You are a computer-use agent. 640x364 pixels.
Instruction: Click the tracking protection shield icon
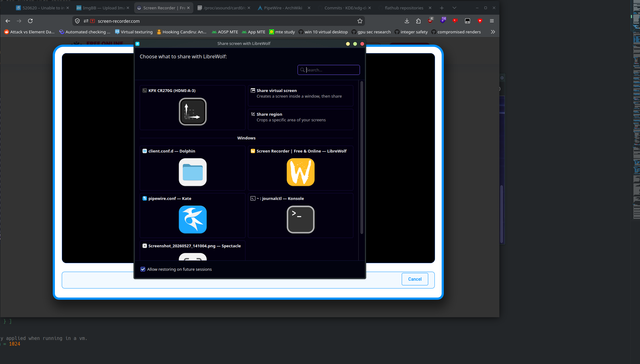coord(77,21)
